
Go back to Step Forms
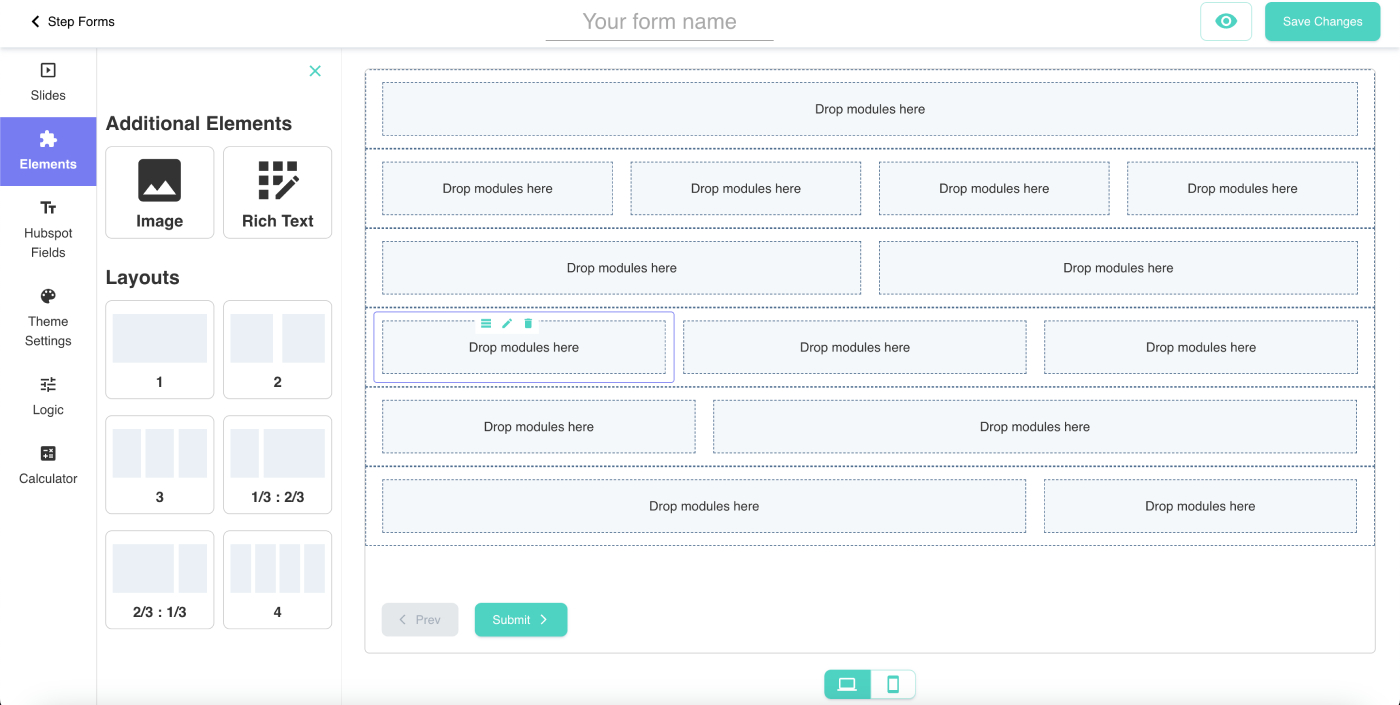coord(72,21)
